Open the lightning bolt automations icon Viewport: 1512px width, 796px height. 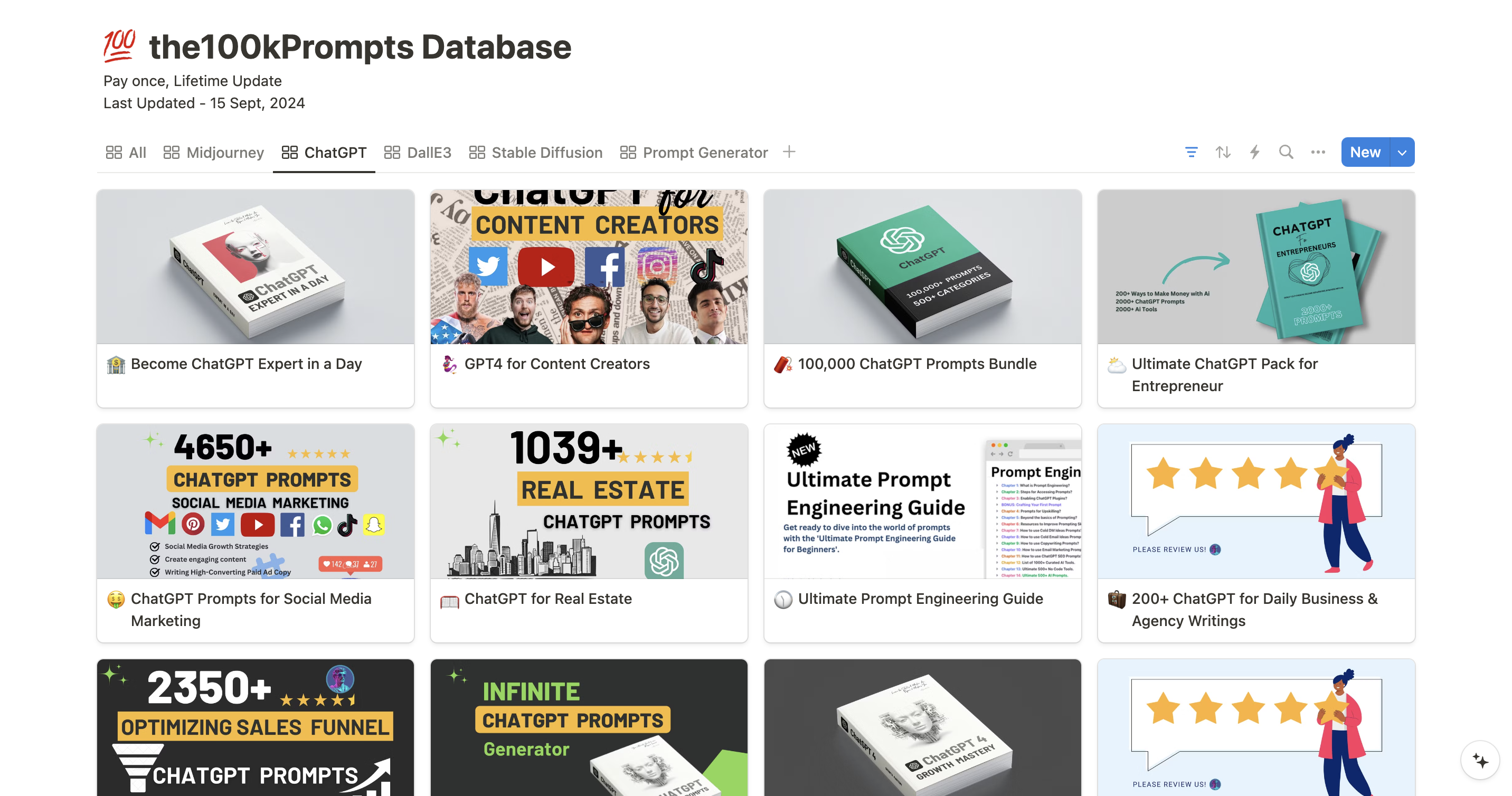click(1254, 153)
